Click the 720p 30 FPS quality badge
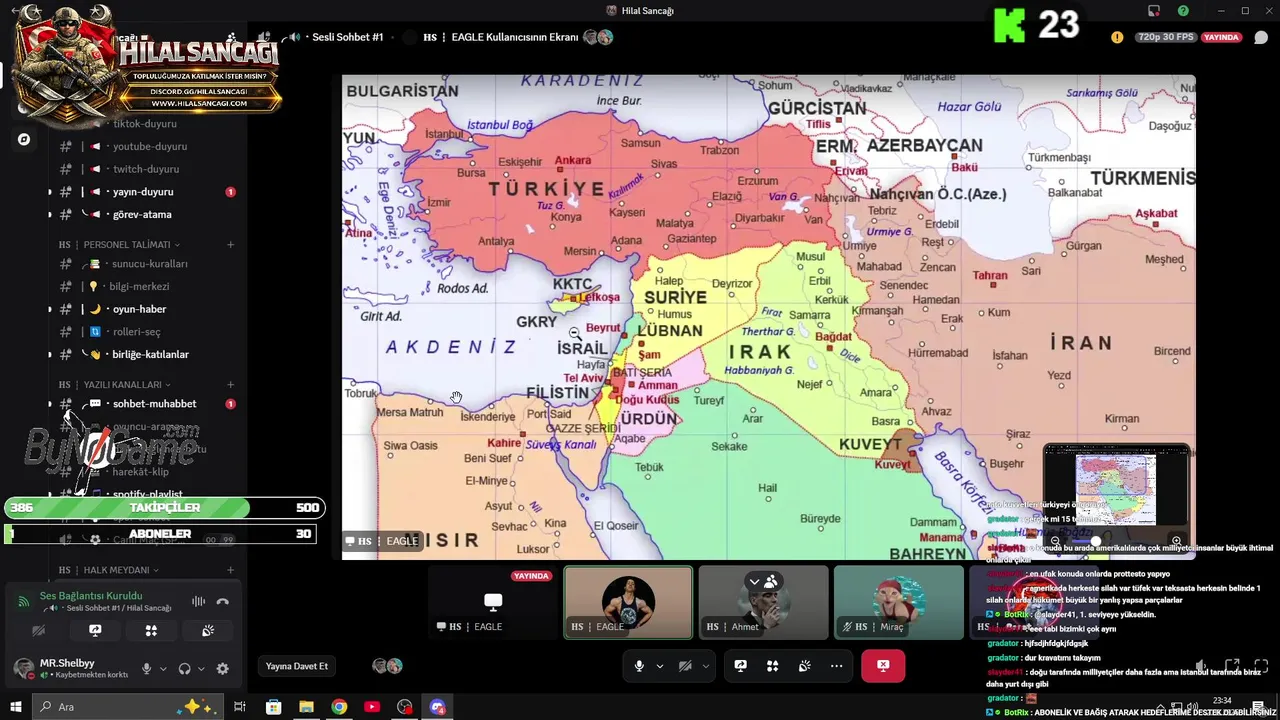 click(x=1166, y=37)
